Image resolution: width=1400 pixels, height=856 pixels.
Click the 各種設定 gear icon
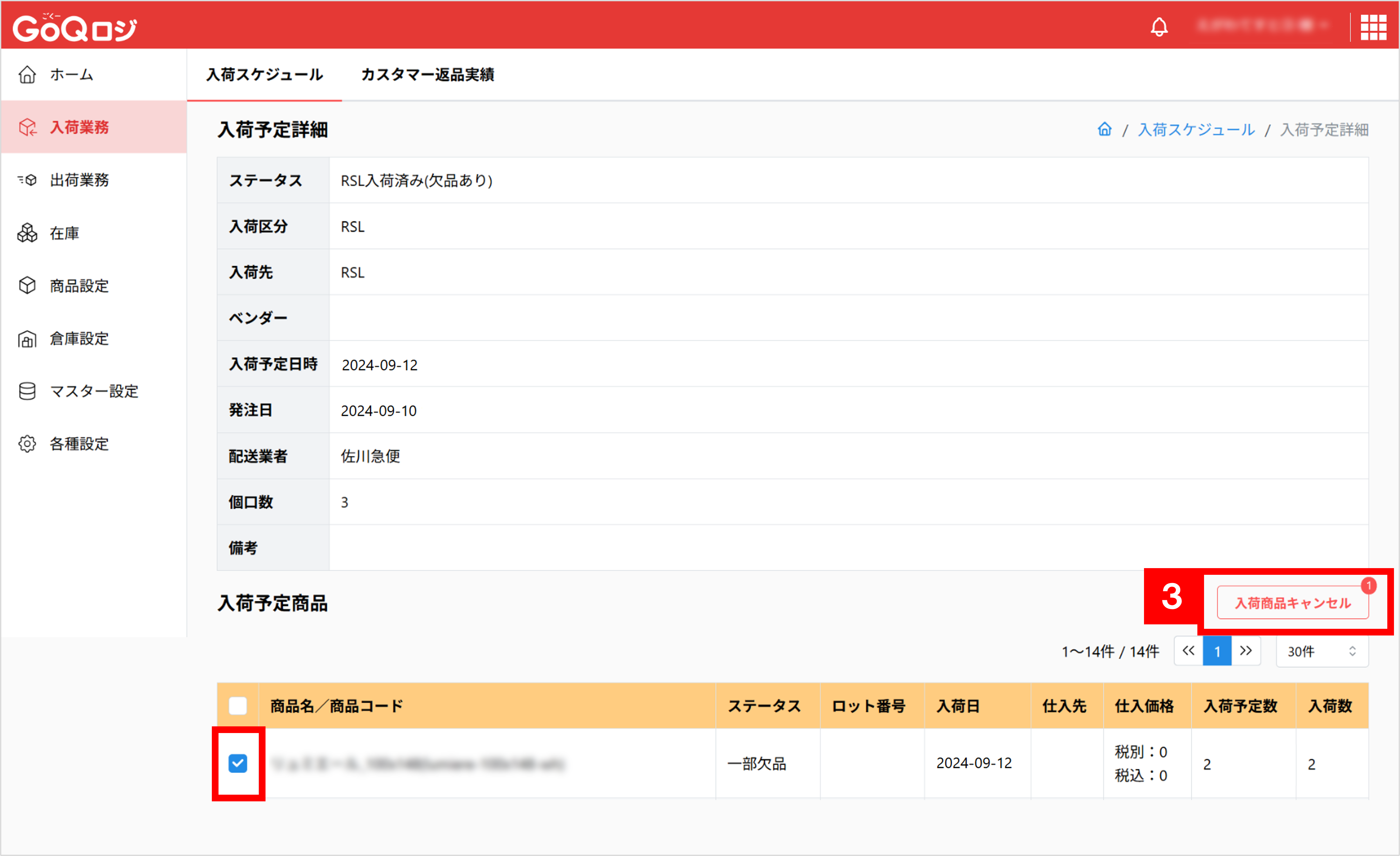(27, 444)
